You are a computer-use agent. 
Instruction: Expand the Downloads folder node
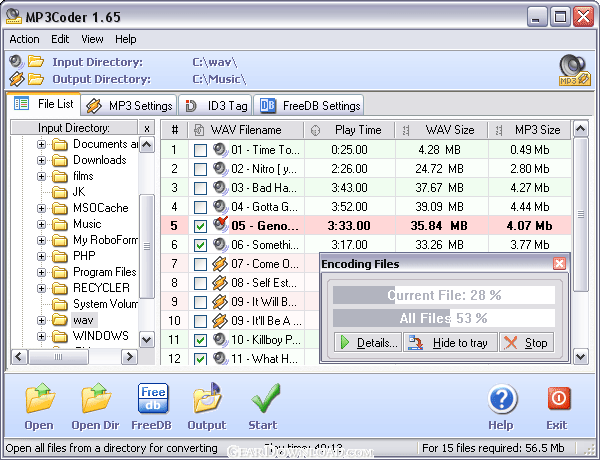coord(41,160)
